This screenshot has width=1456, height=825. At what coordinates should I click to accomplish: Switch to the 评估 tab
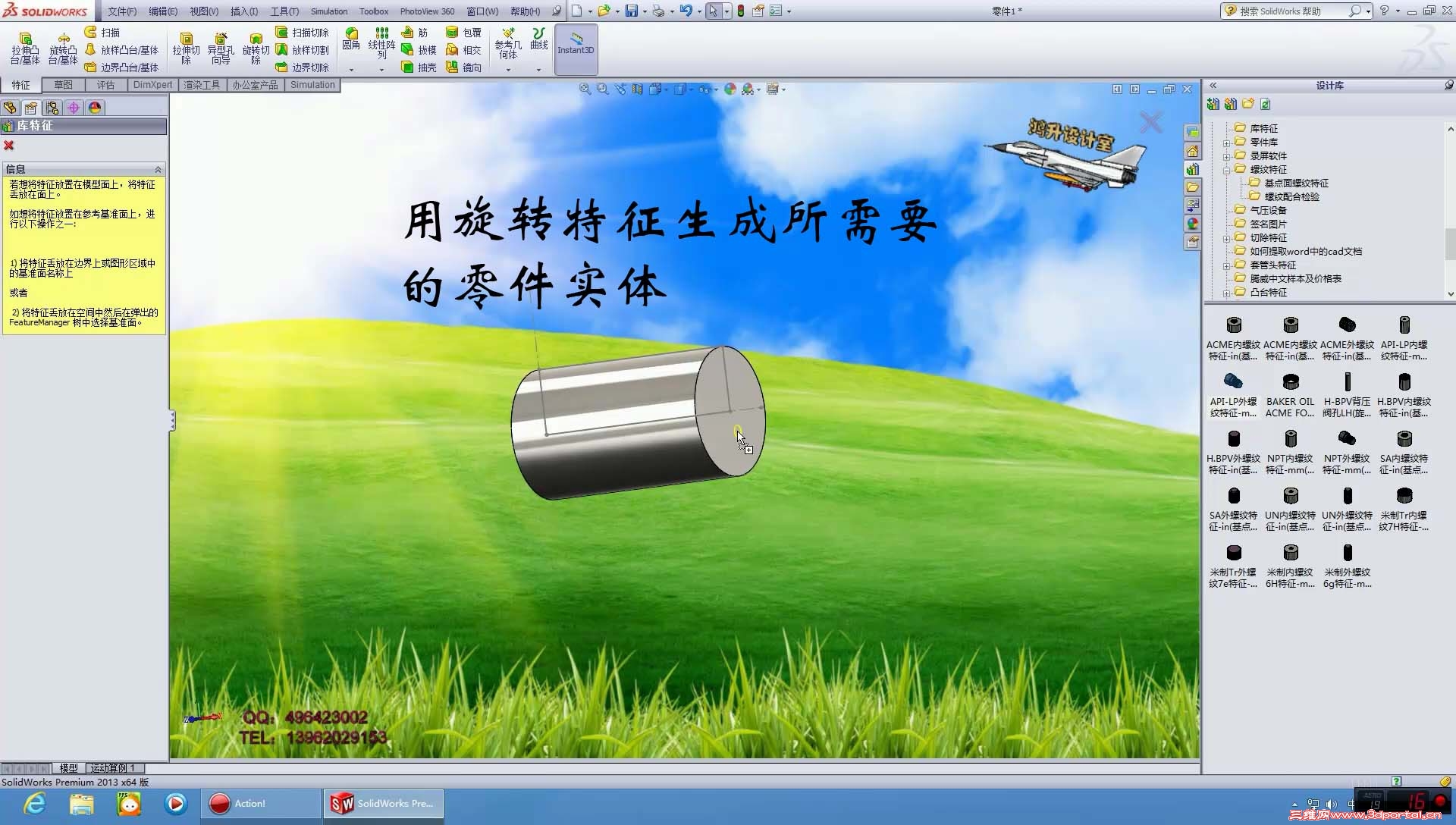click(105, 85)
